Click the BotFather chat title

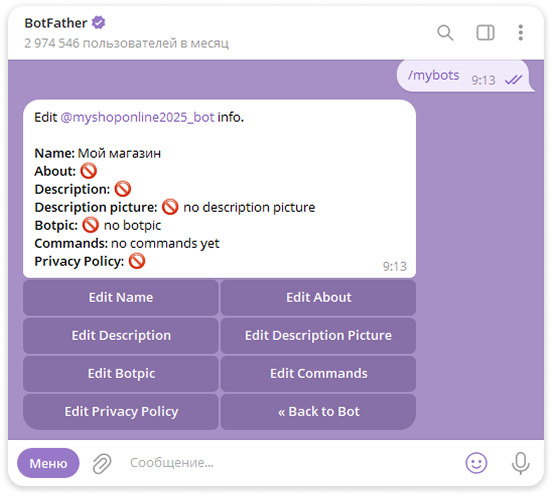(x=56, y=23)
